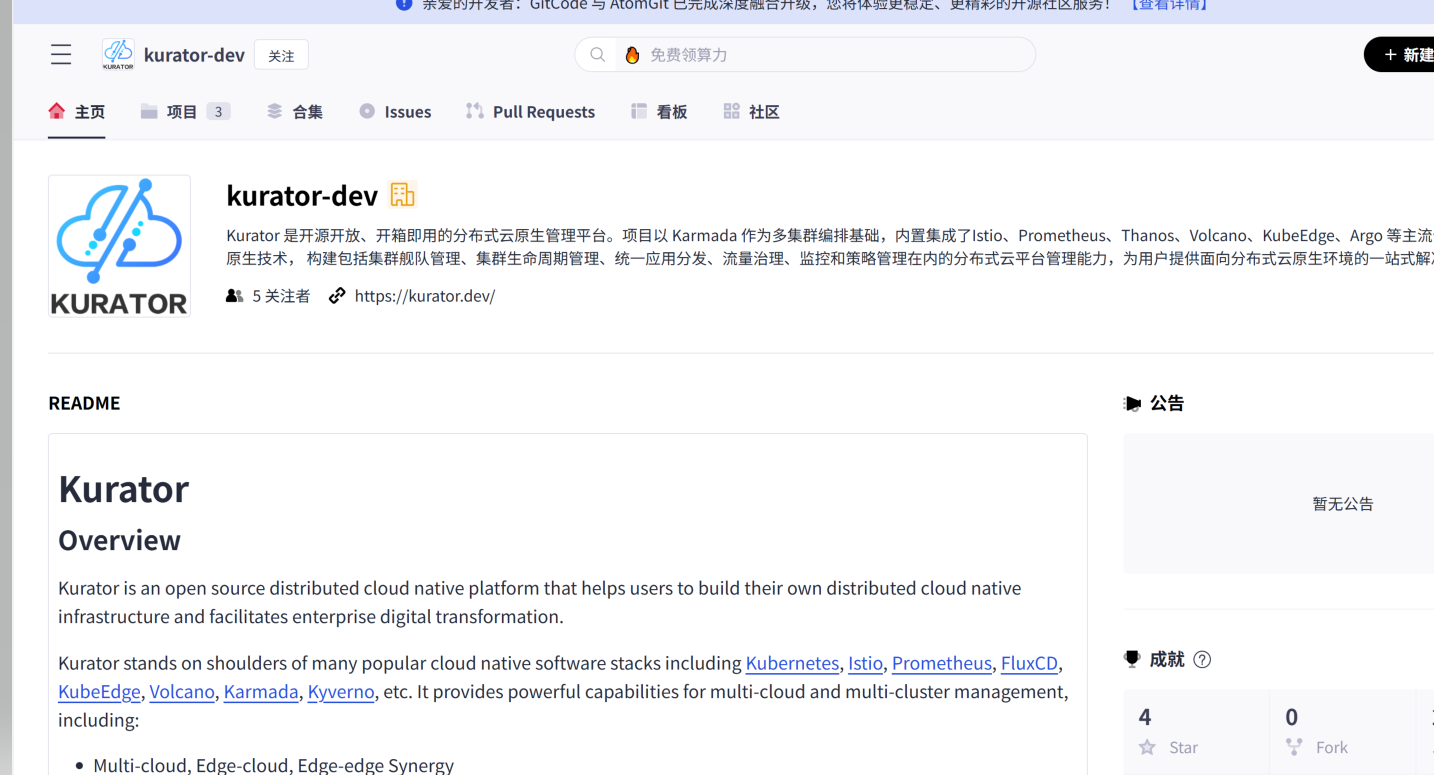Open the Istio link
This screenshot has width=1434, height=775.
tap(865, 663)
